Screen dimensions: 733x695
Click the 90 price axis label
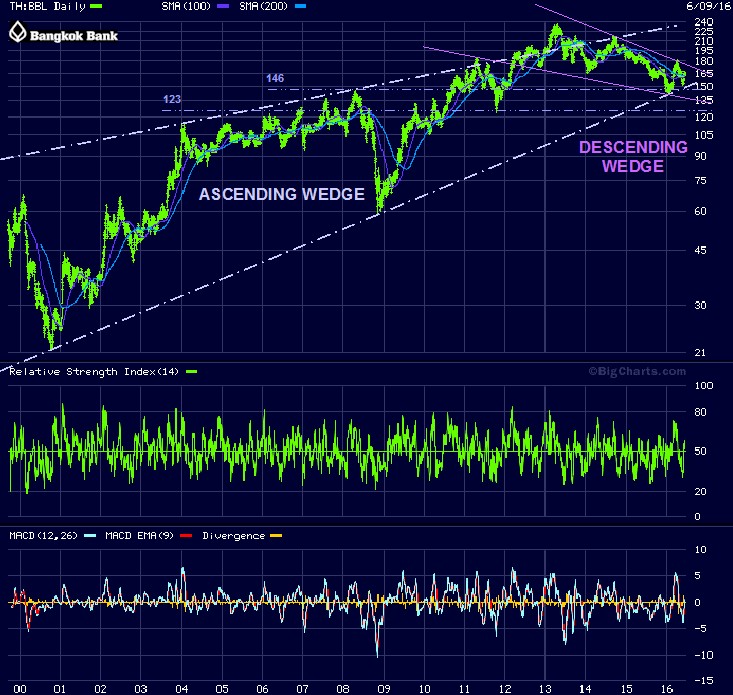click(700, 156)
